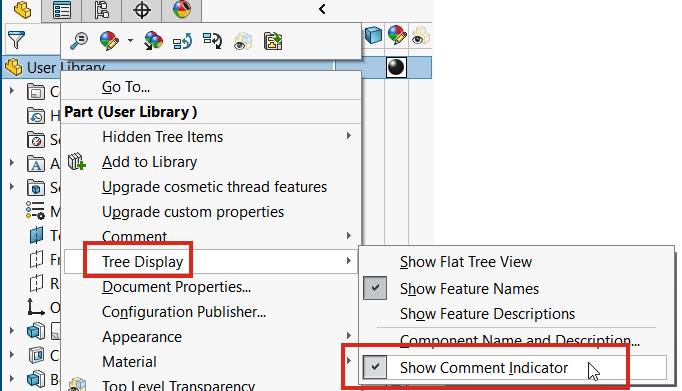Open the DimXpertManager crosshair tab
Screen dimensions: 682x391
pyautogui.click(x=141, y=10)
